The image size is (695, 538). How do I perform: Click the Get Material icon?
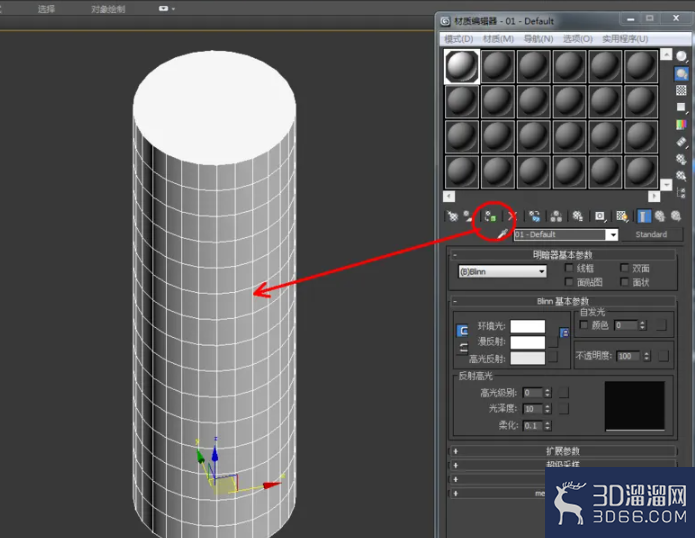(452, 216)
